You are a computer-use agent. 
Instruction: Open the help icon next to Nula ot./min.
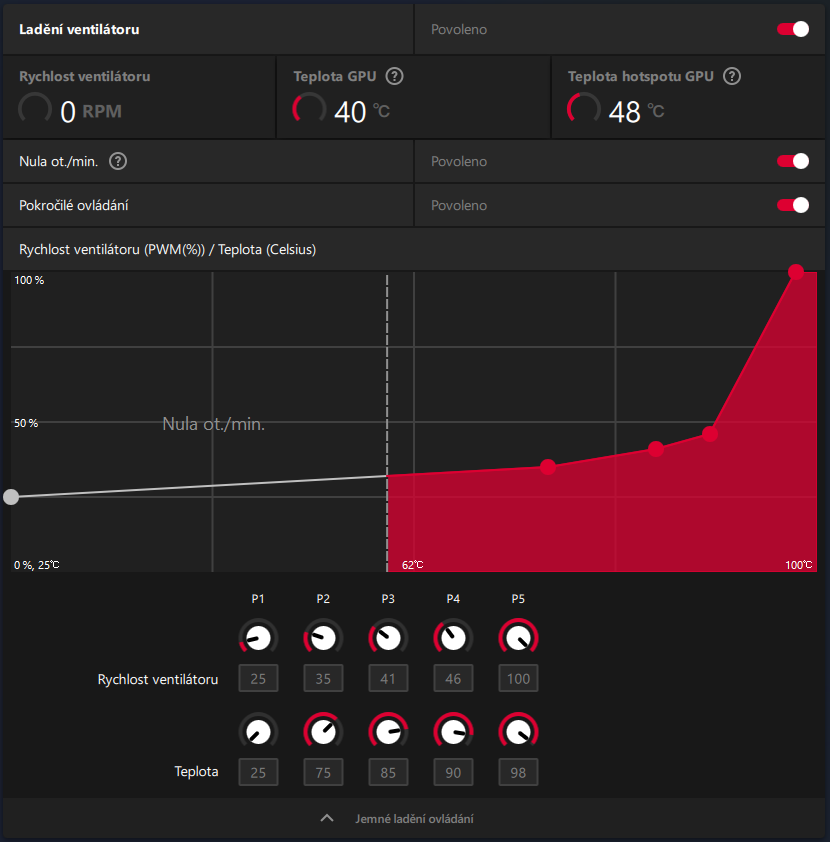point(118,161)
